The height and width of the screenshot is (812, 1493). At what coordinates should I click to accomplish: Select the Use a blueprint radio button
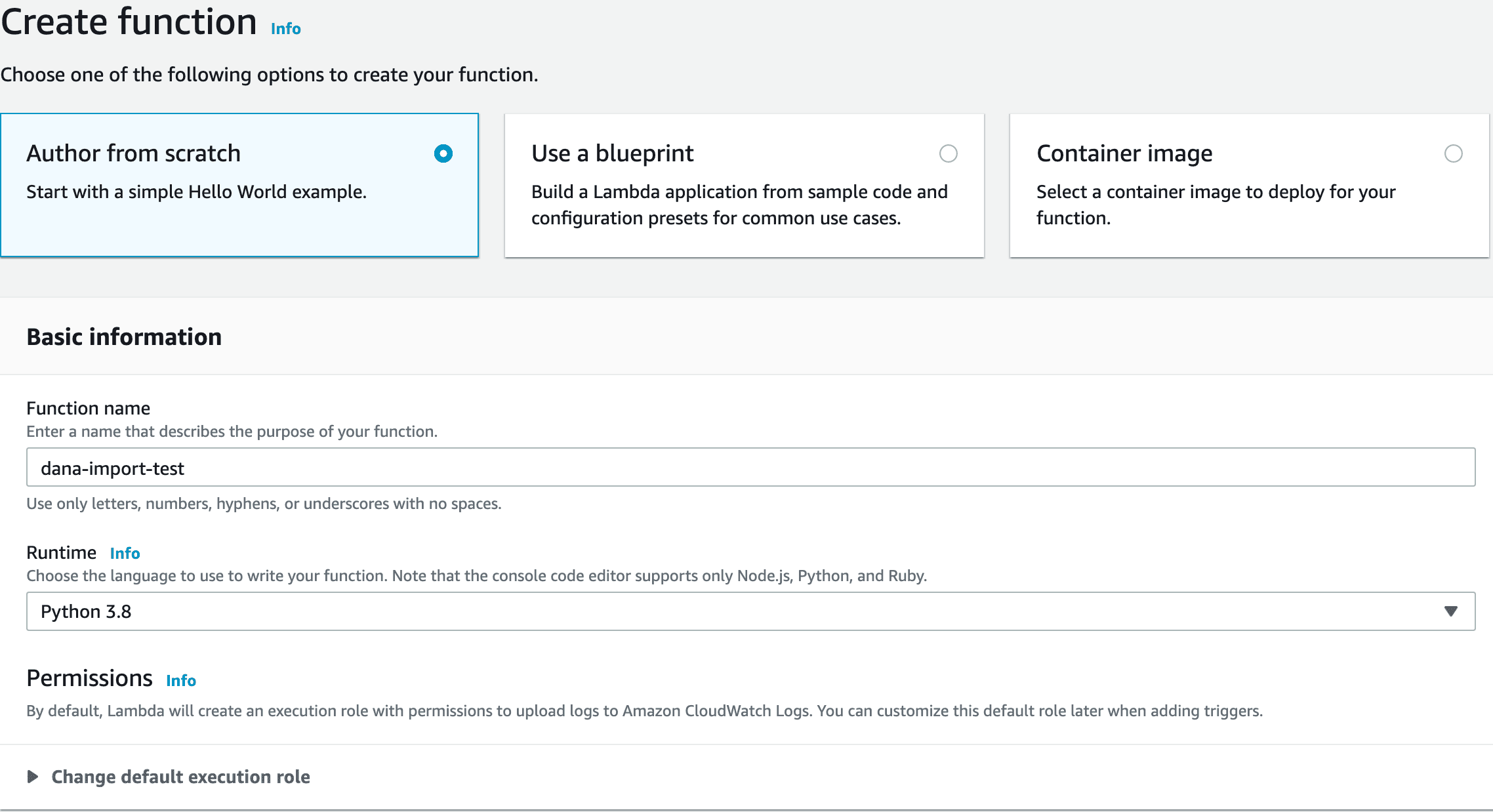pyautogui.click(x=948, y=153)
